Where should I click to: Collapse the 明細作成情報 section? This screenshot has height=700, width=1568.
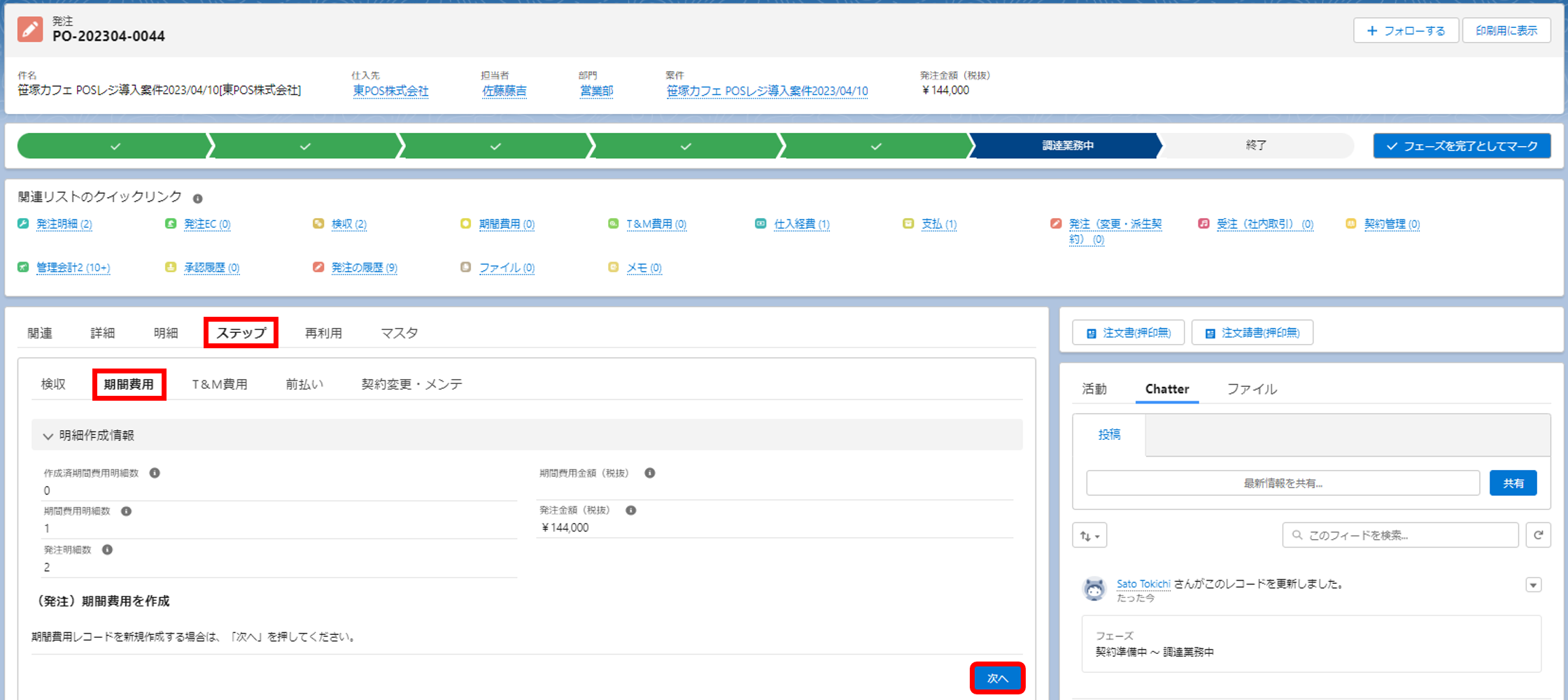pyautogui.click(x=48, y=436)
